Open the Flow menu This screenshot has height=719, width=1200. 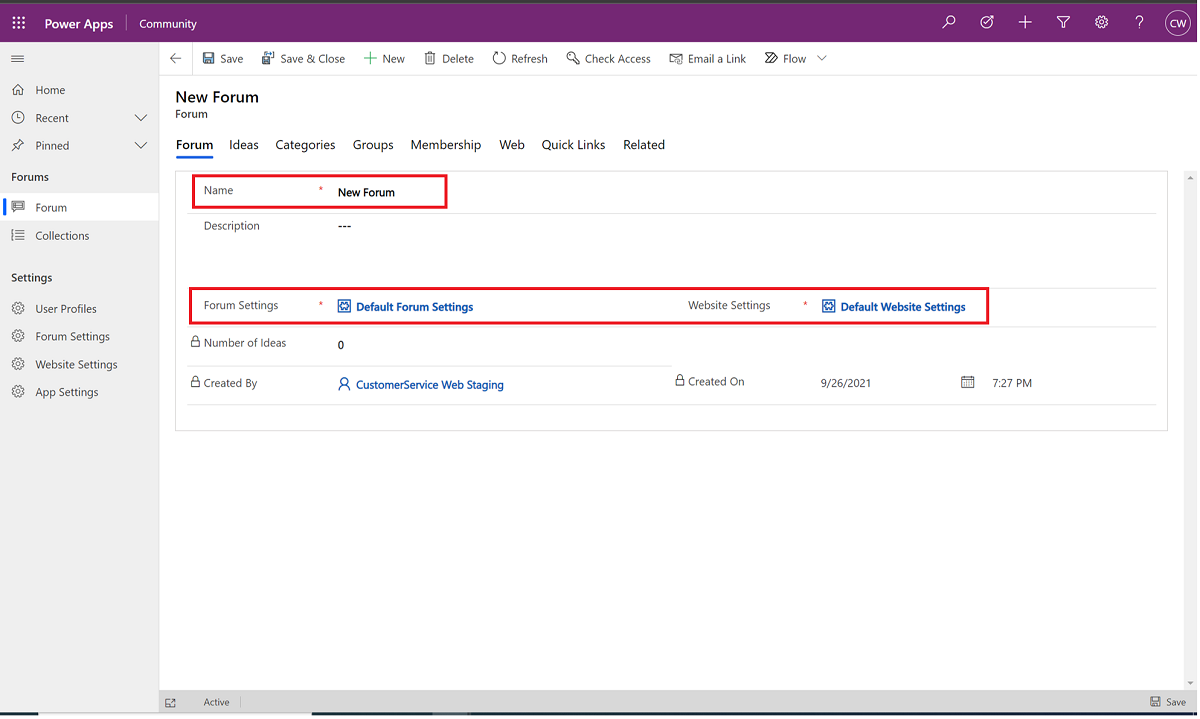pos(786,59)
